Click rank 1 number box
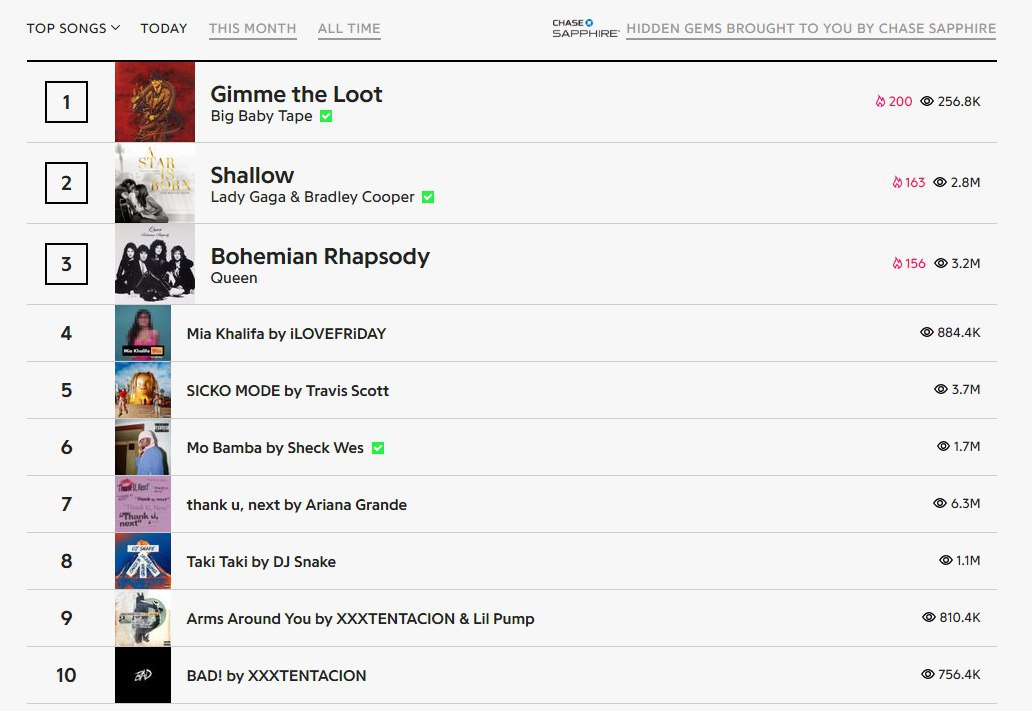The height and width of the screenshot is (711, 1032). pos(66,102)
